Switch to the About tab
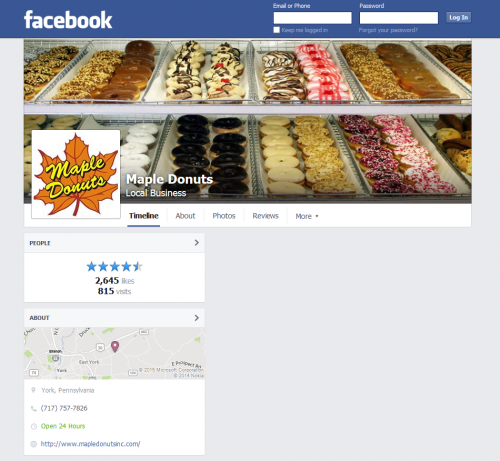This screenshot has height=461, width=500. (x=185, y=216)
